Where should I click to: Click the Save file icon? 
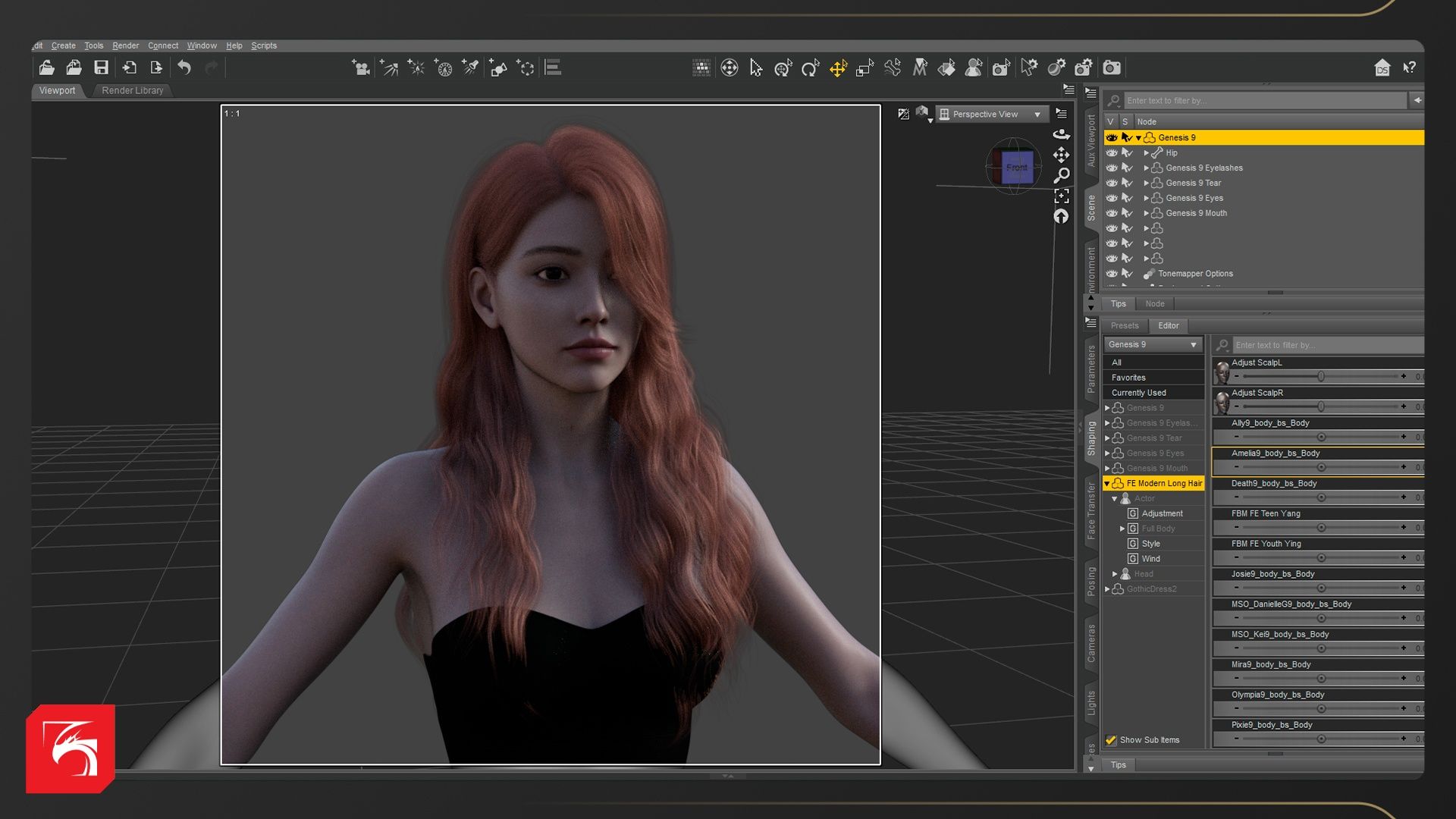coord(101,67)
